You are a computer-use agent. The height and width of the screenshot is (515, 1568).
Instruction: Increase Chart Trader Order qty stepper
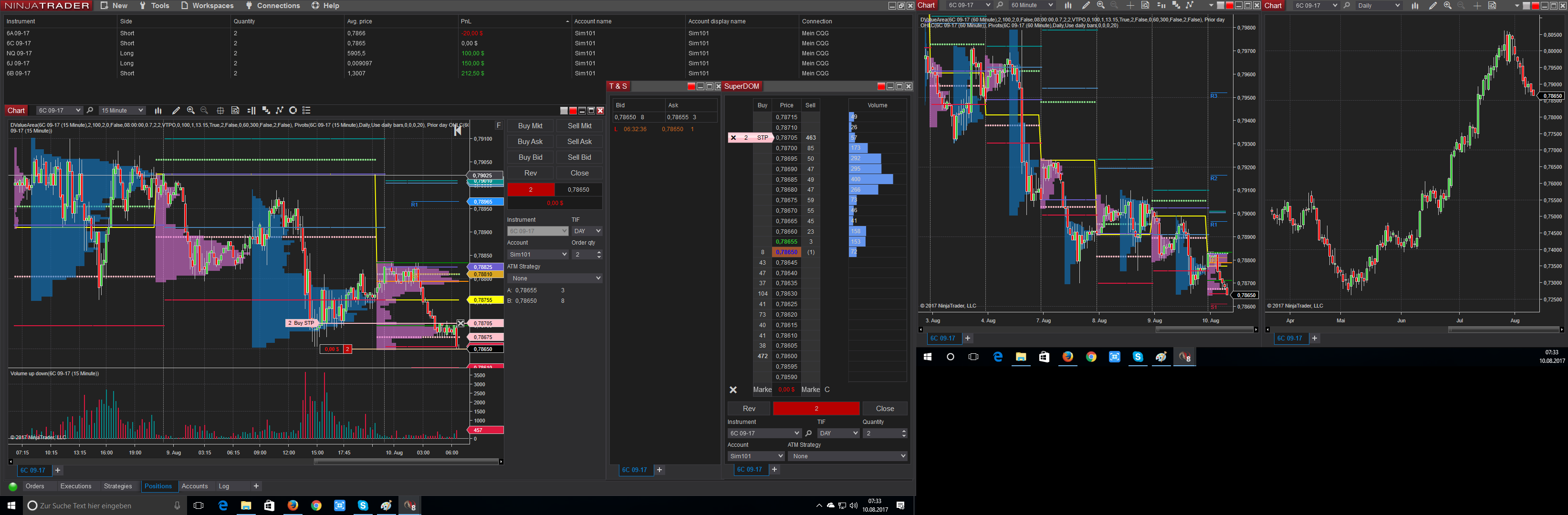(x=599, y=252)
